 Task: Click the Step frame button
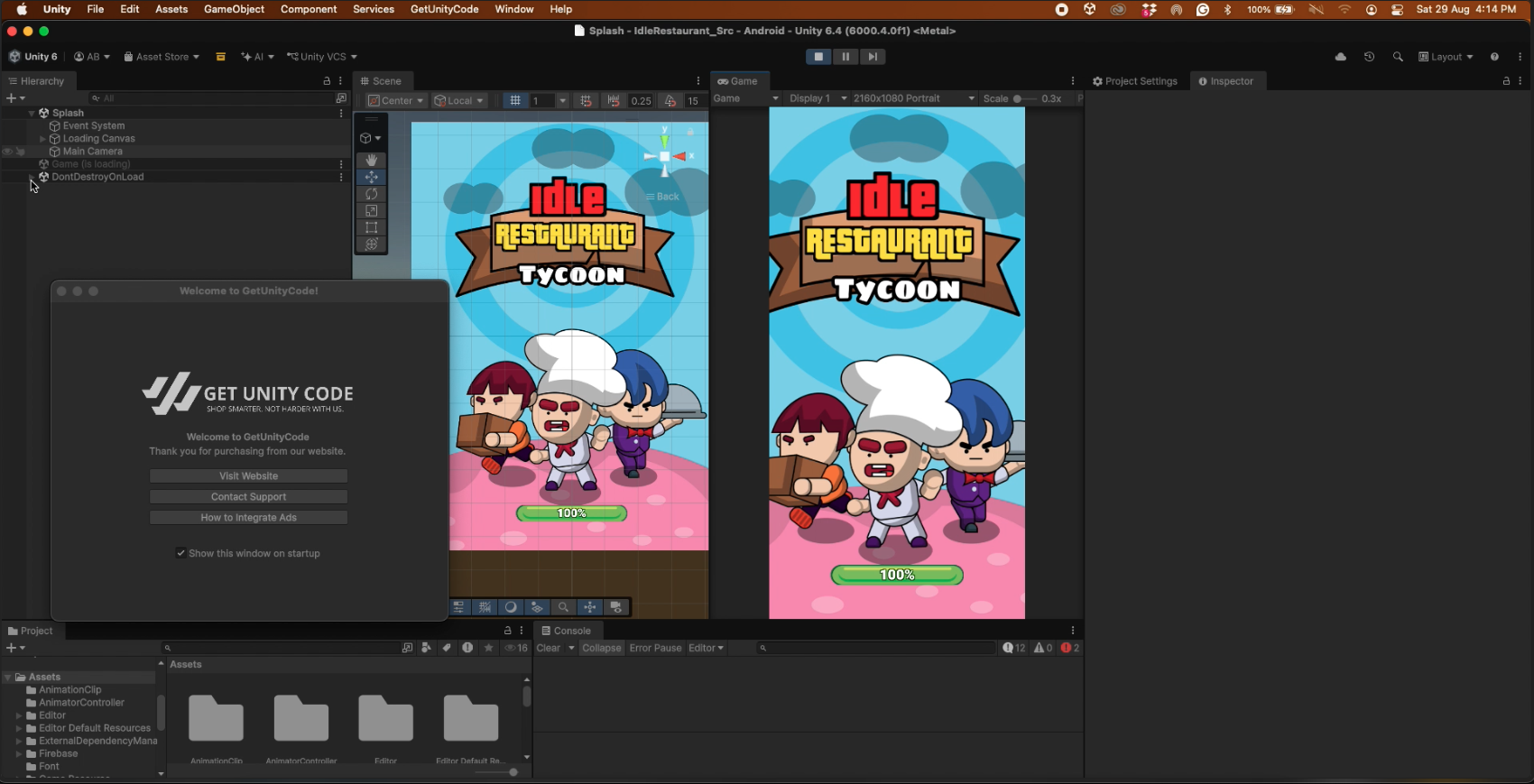tap(873, 57)
